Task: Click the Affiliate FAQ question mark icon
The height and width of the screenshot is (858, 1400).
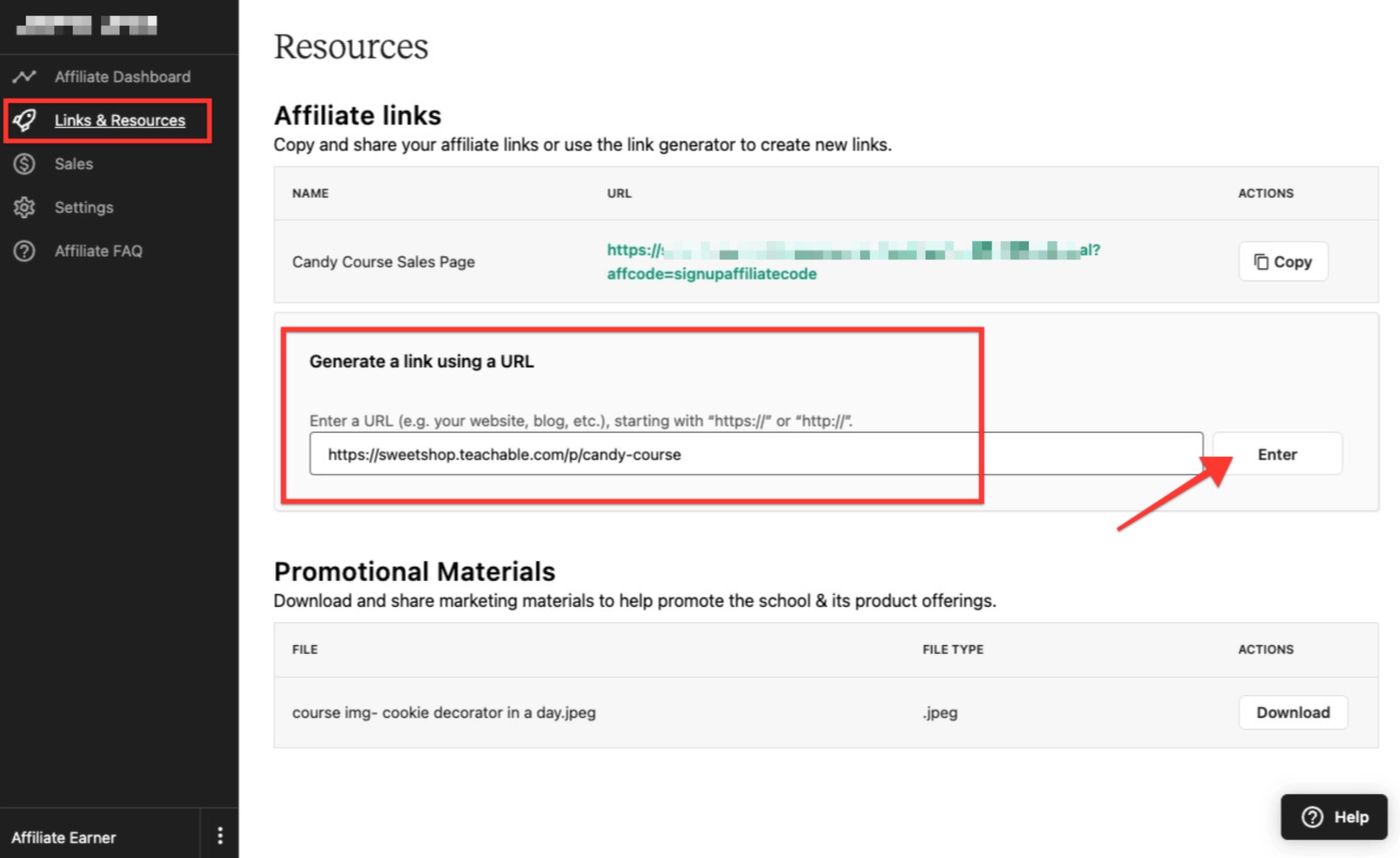Action: (x=24, y=251)
